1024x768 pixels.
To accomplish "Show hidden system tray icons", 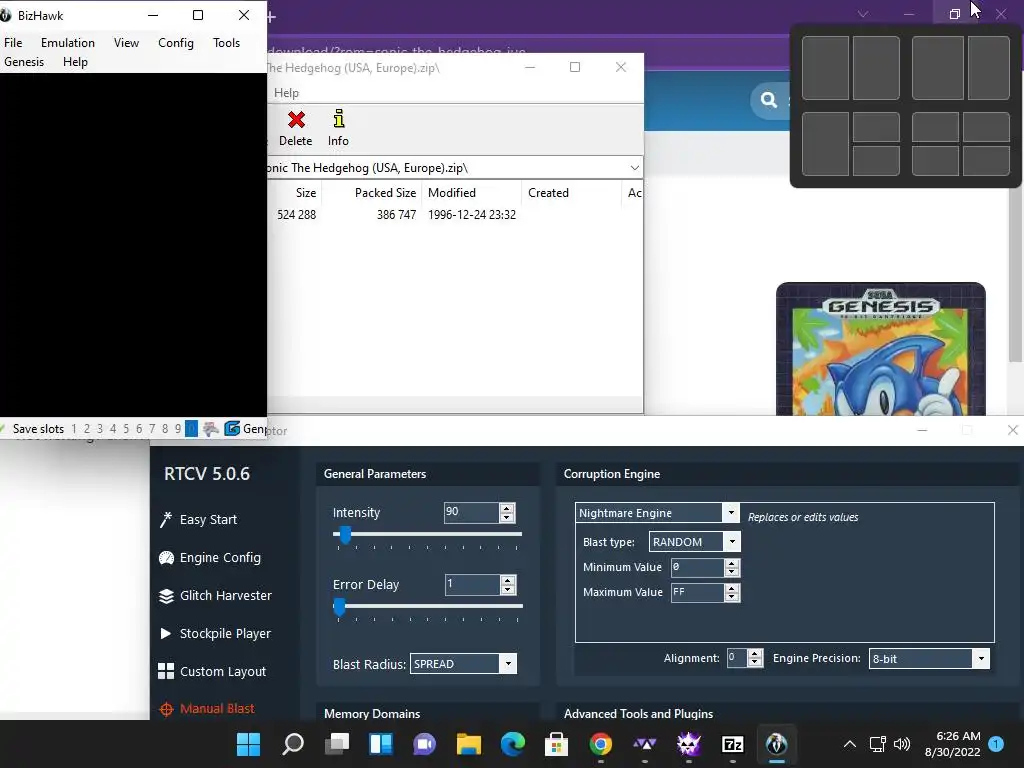I will coord(850,744).
